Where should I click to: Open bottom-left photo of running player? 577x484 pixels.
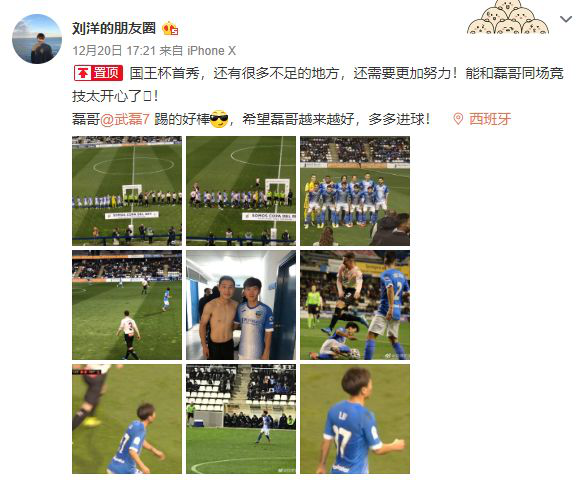[x=127, y=419]
